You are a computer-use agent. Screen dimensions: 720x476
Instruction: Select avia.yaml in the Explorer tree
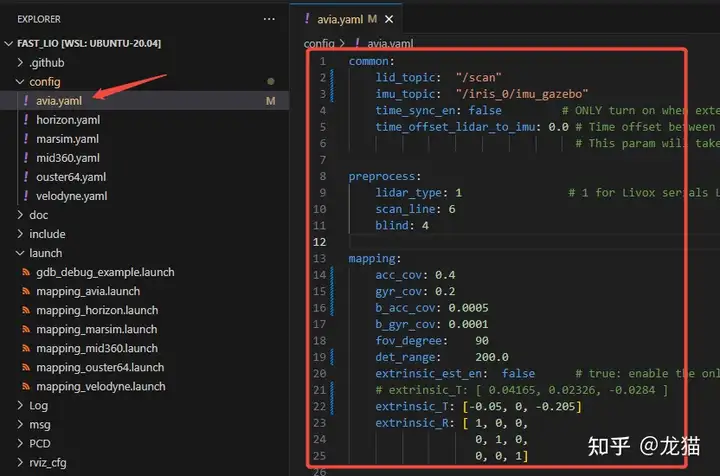tap(144, 101)
